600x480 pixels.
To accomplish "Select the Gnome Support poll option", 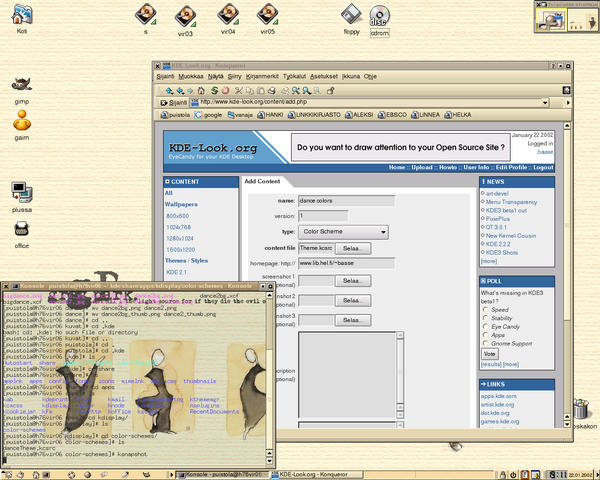I will click(x=486, y=343).
